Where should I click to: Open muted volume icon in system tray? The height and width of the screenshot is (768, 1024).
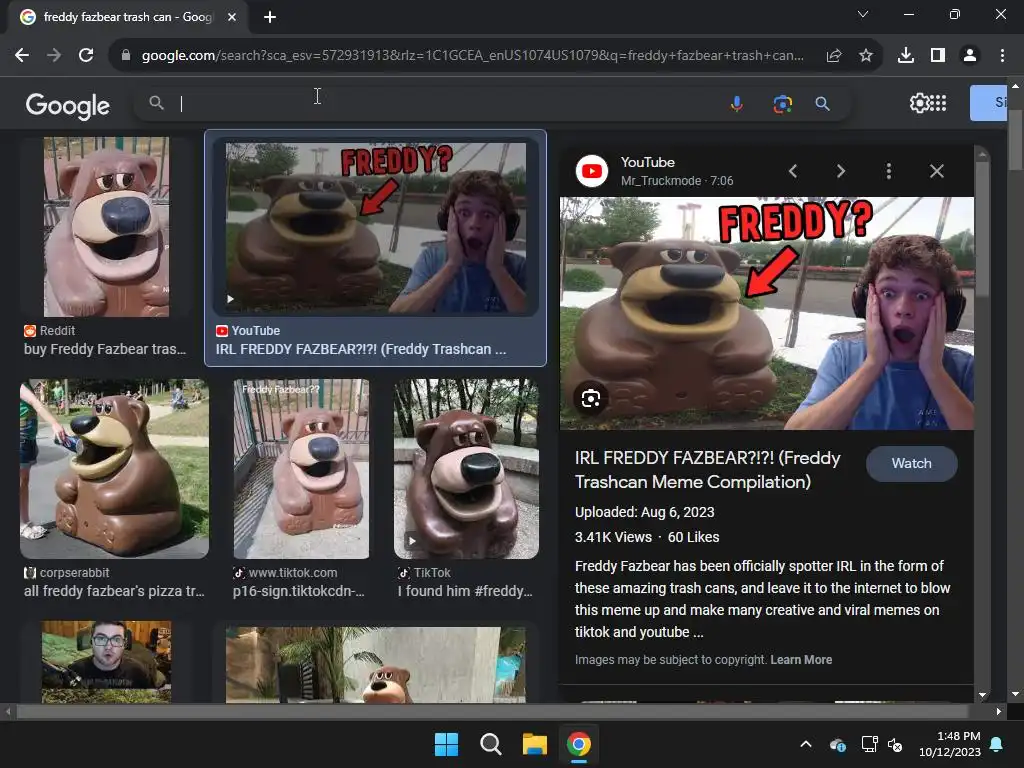(895, 744)
